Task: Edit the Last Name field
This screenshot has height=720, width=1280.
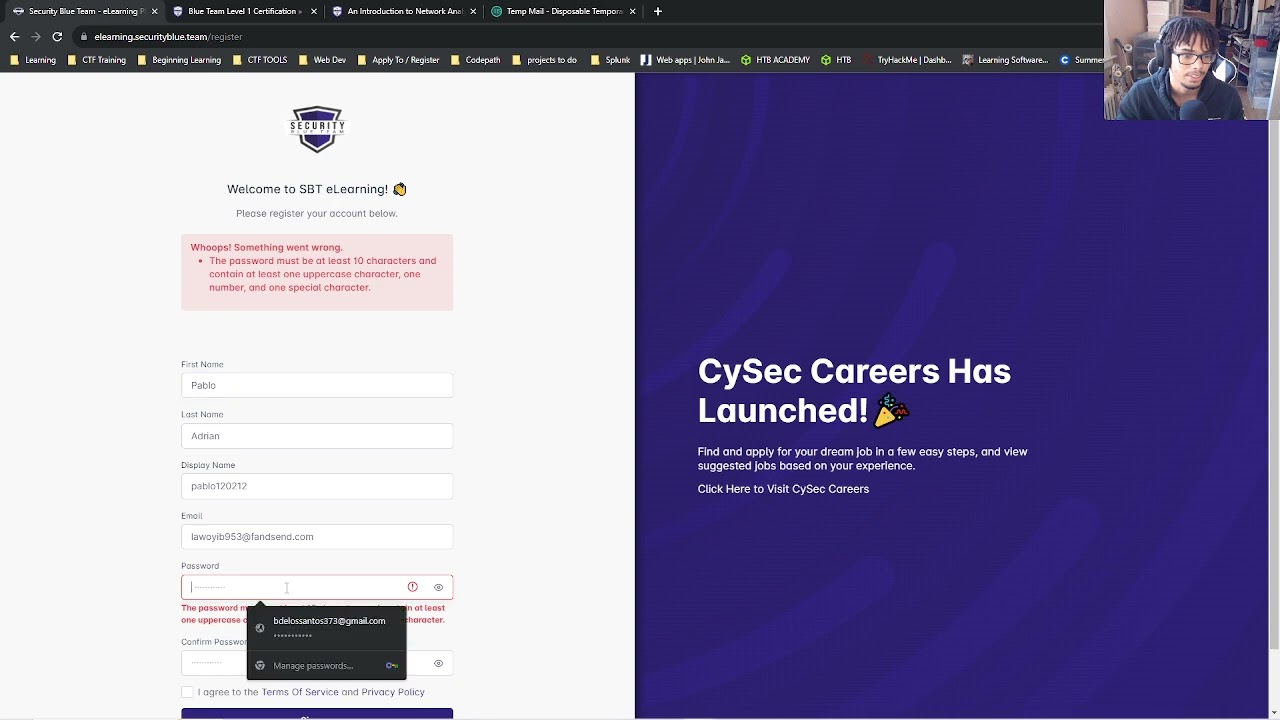Action: click(x=317, y=436)
